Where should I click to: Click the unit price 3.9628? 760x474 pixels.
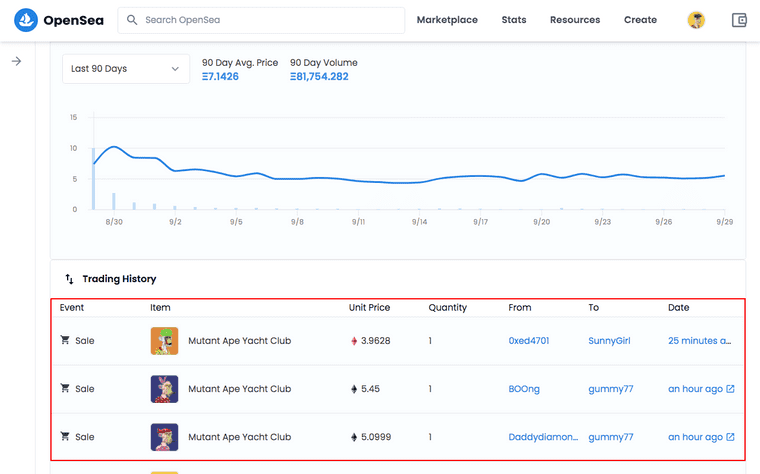click(x=376, y=341)
